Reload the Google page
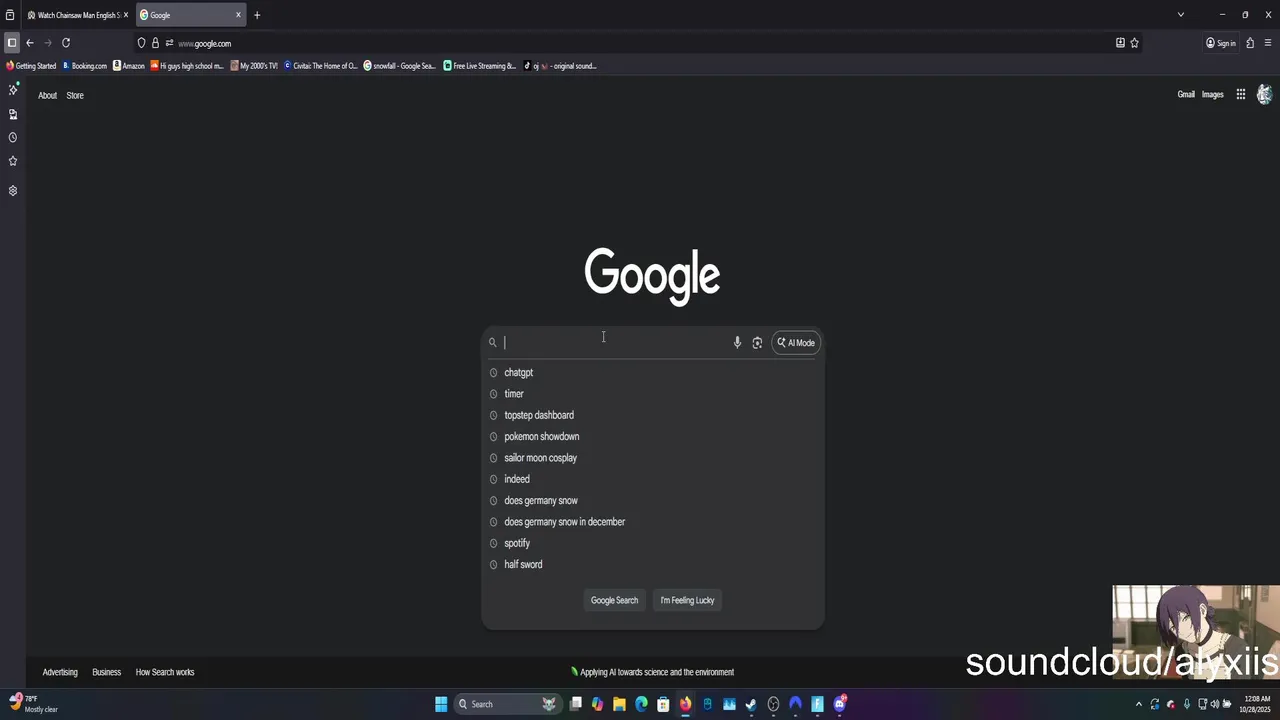The height and width of the screenshot is (720, 1280). (66, 43)
